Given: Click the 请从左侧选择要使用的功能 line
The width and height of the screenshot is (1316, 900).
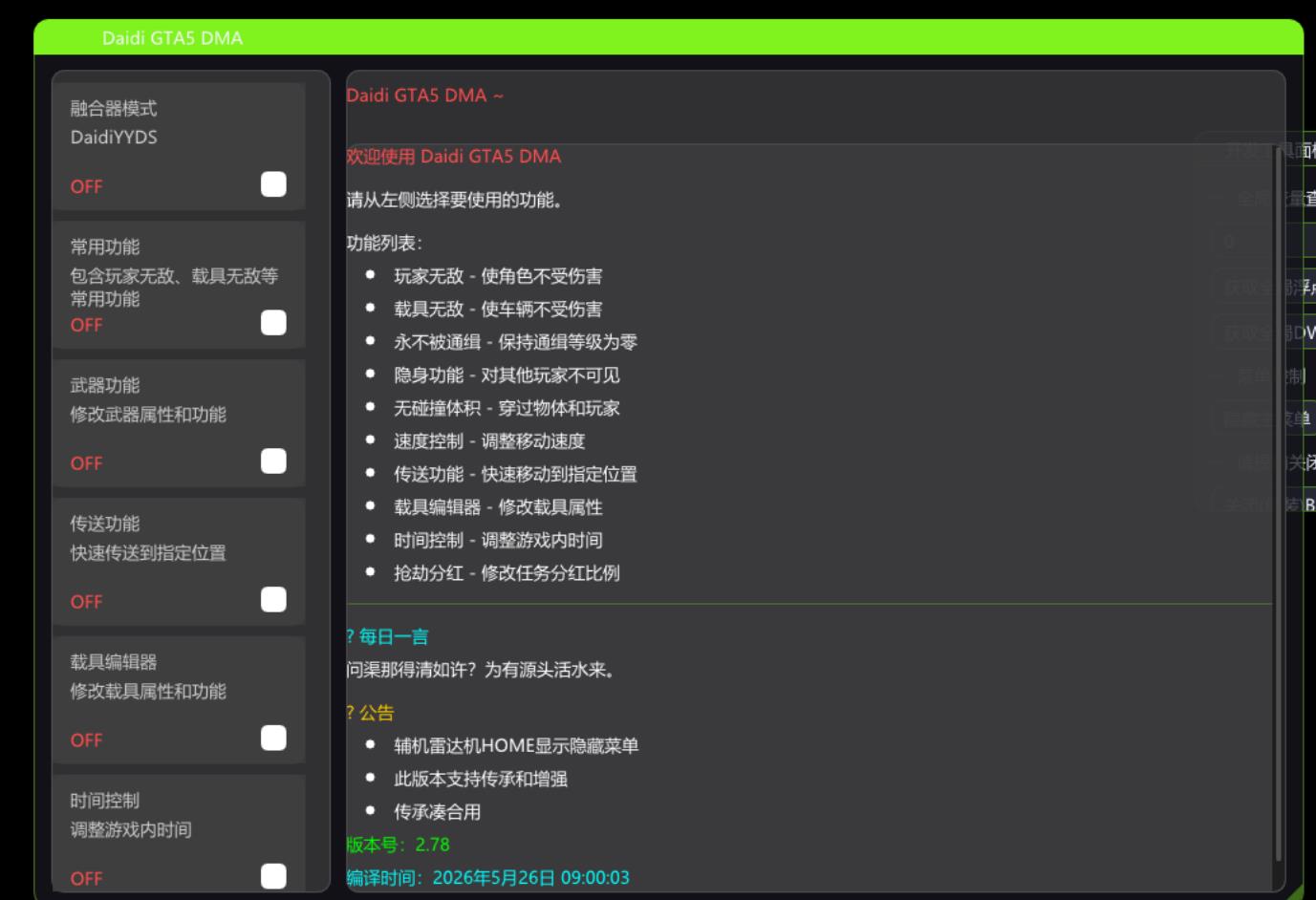Looking at the screenshot, I should click(455, 200).
